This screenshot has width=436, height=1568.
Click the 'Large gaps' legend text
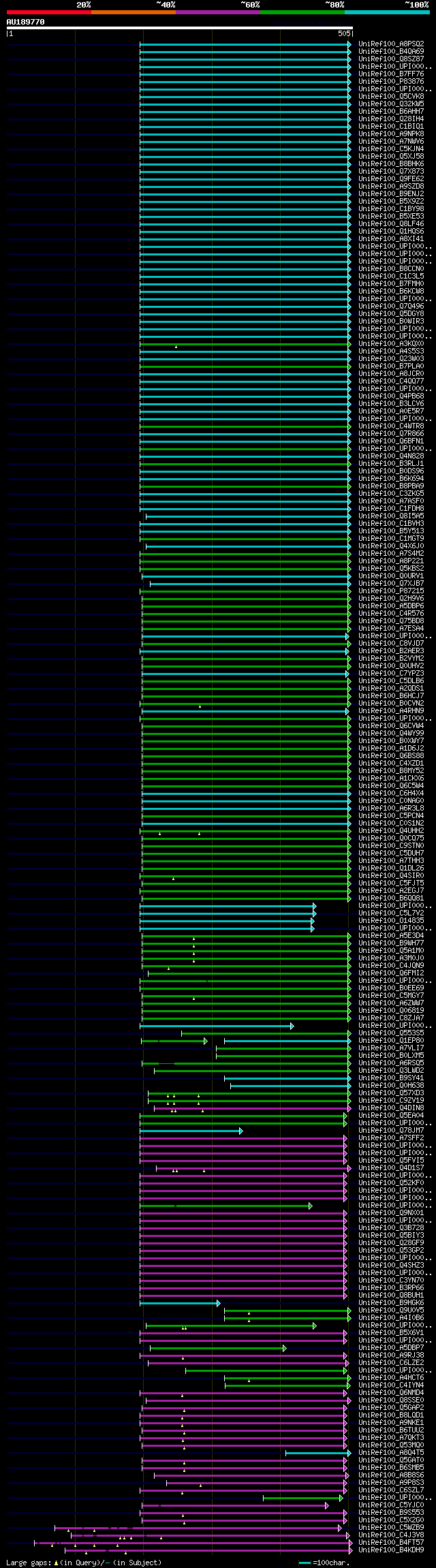(x=28, y=1563)
